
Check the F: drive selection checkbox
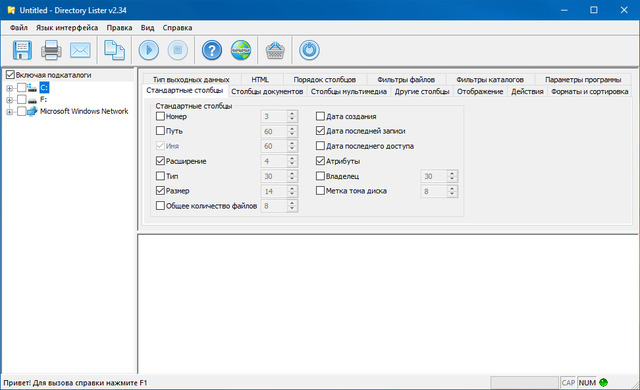pyautogui.click(x=22, y=100)
